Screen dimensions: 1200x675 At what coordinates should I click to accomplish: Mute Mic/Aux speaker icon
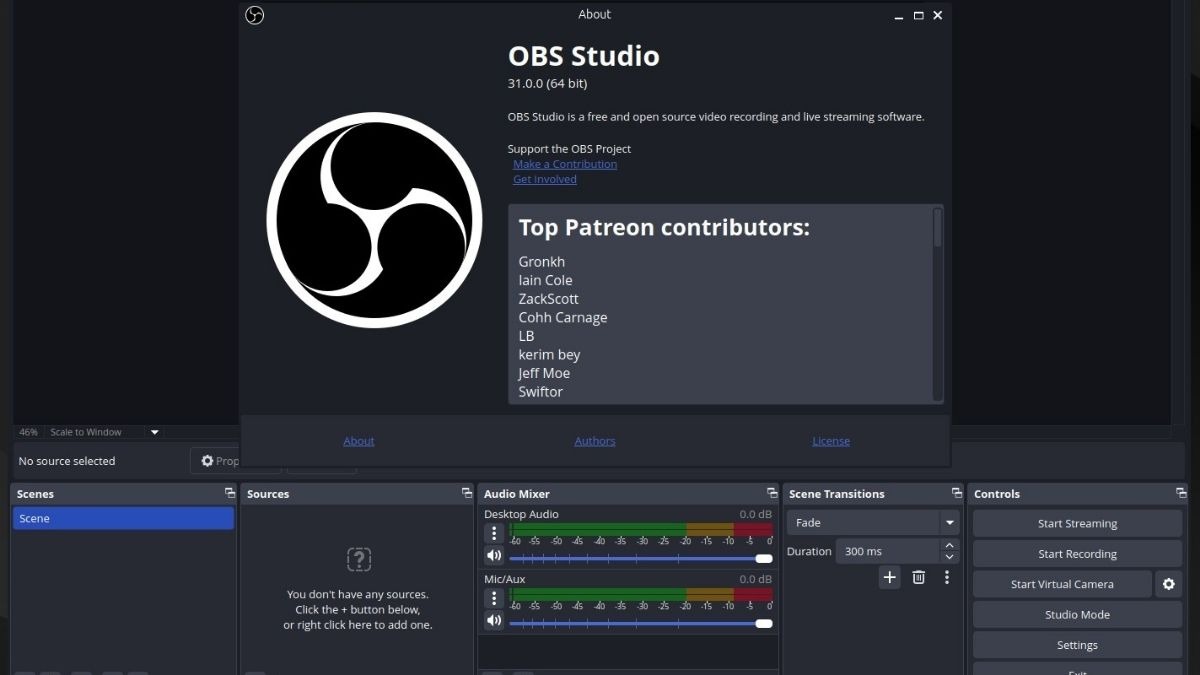coord(494,621)
